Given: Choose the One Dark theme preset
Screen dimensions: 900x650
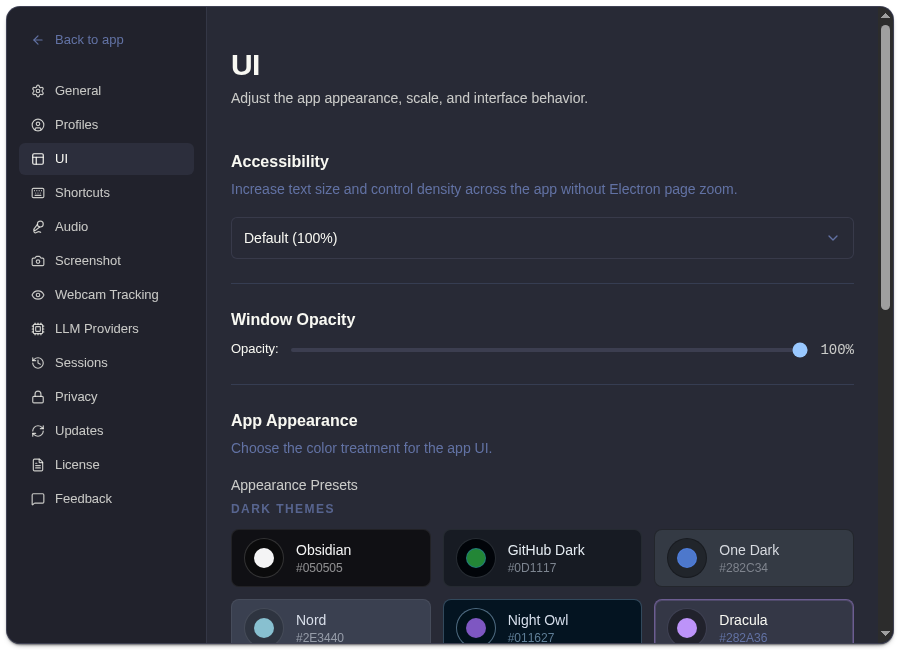Looking at the screenshot, I should (x=754, y=558).
